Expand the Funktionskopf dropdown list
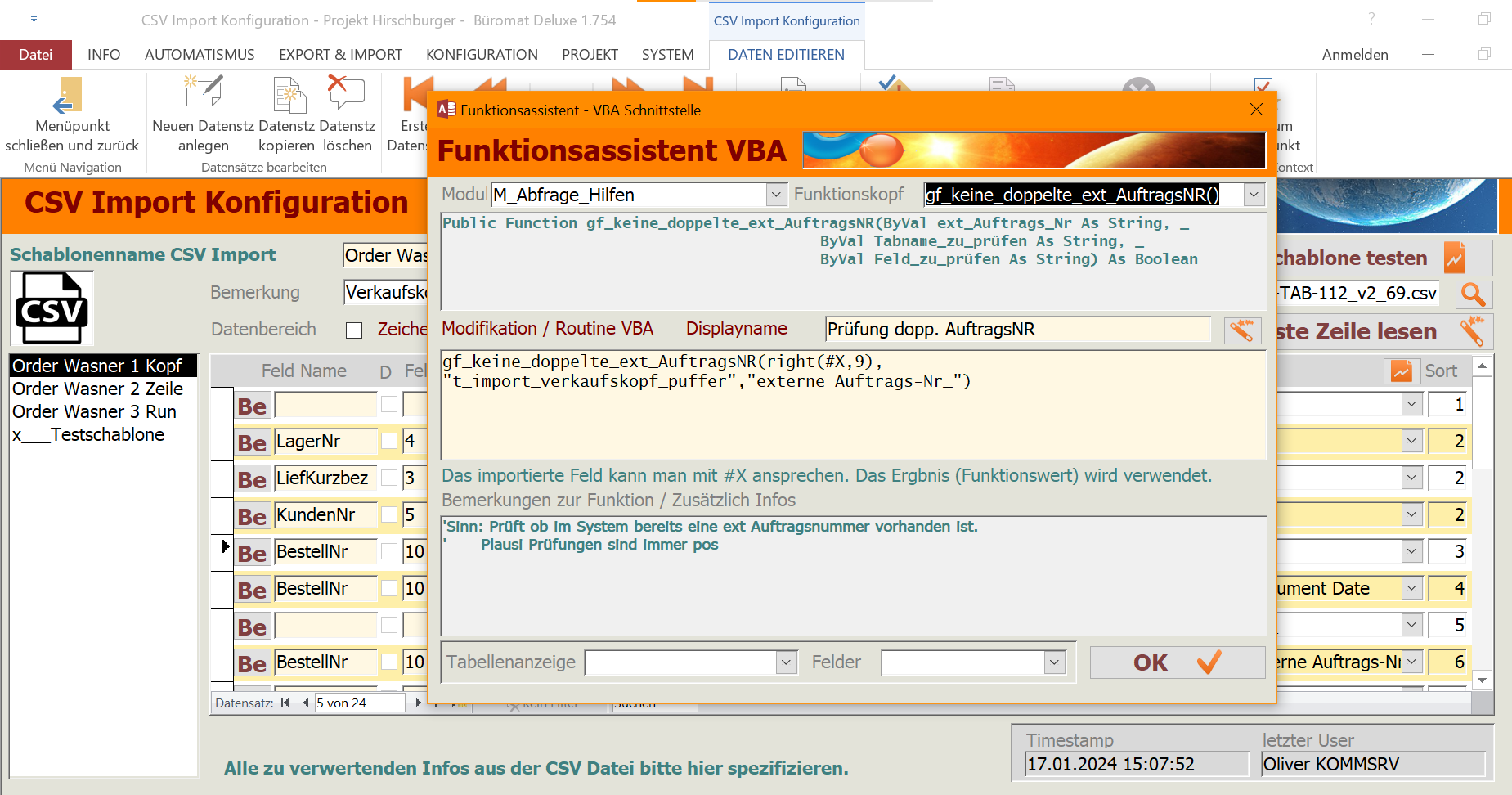Viewport: 1512px width, 795px height. tap(1253, 195)
